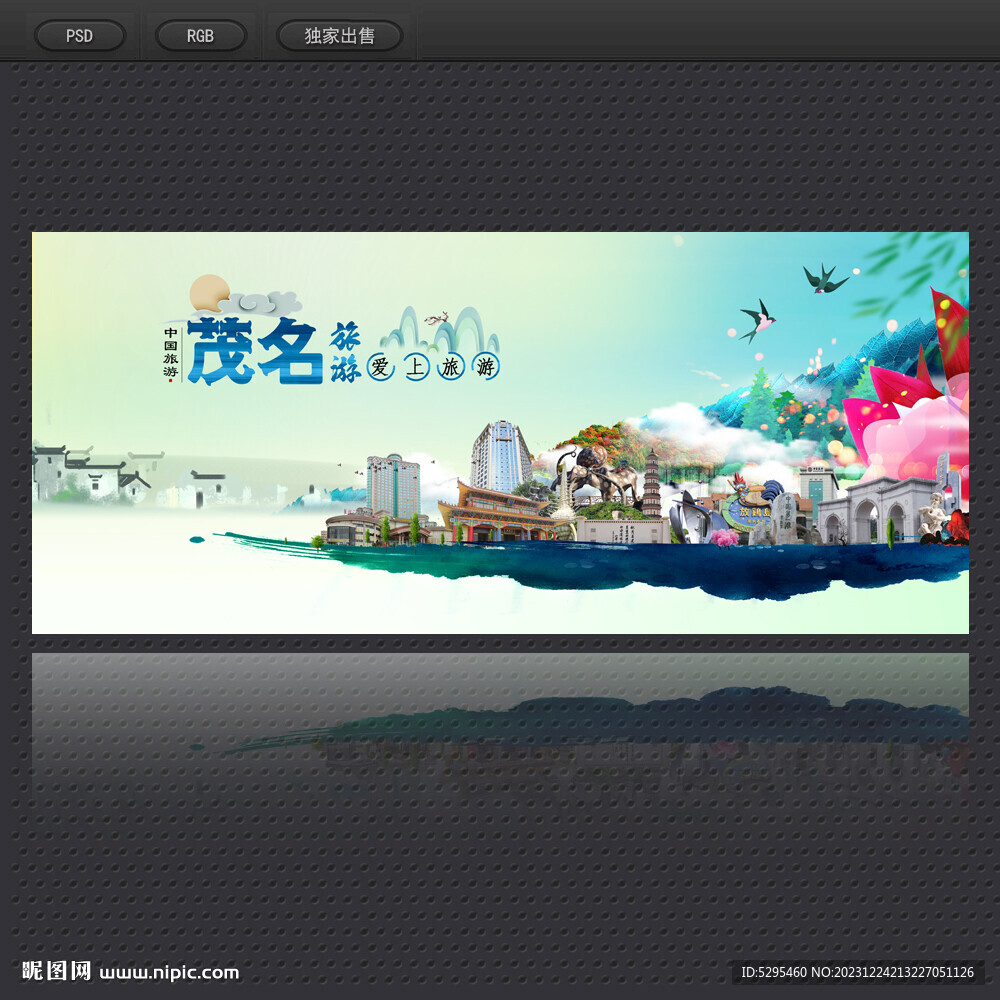Click the ID:5295460 number text

click(x=773, y=972)
